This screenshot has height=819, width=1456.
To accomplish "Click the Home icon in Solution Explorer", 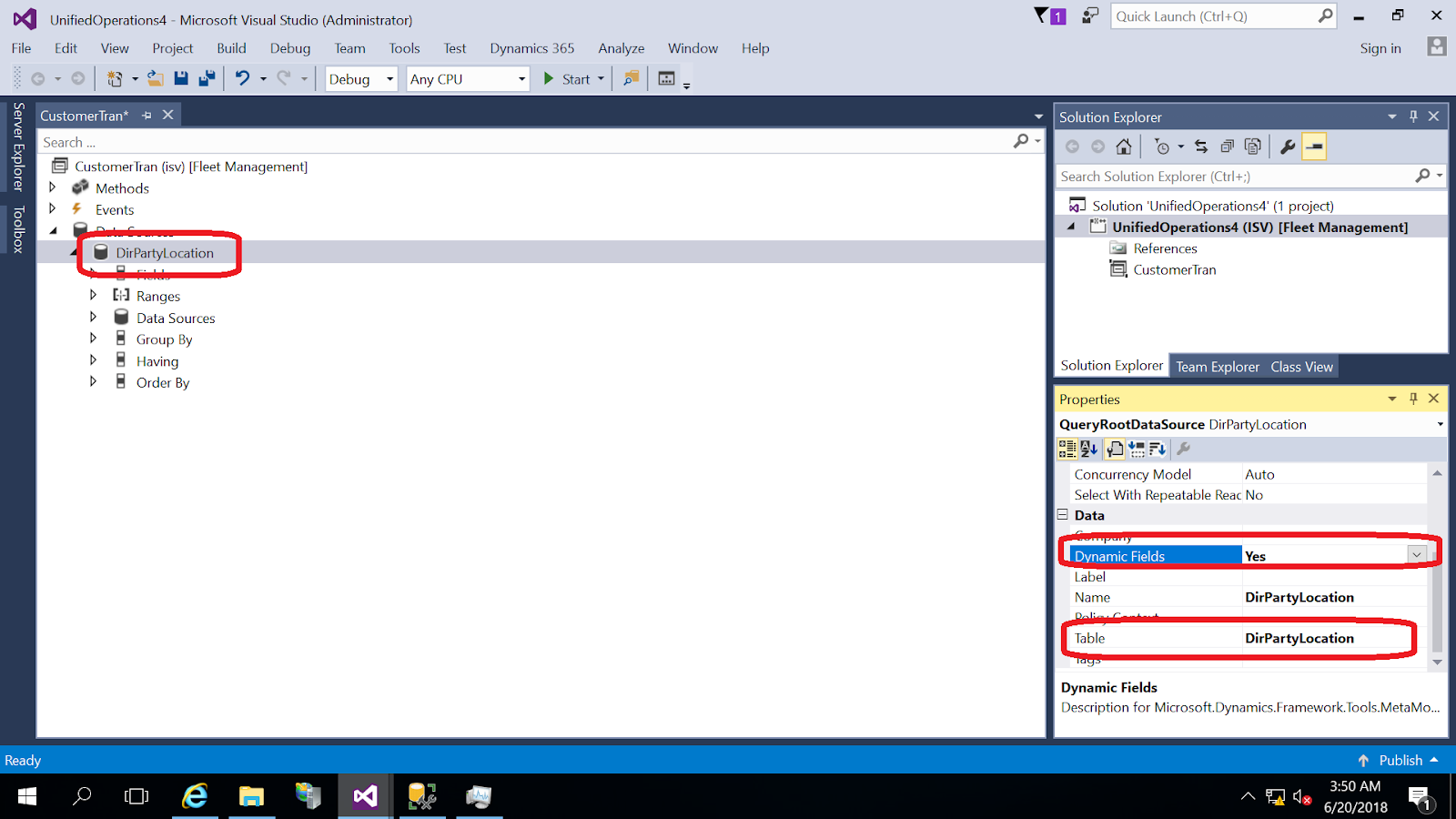I will point(1124,147).
